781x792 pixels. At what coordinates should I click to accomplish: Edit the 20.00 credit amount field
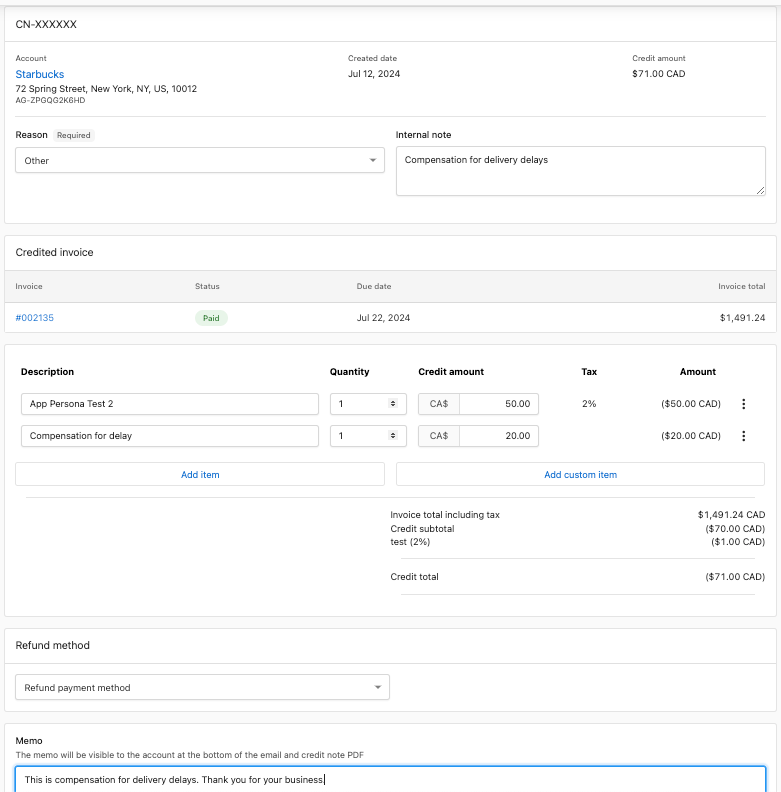coord(499,436)
